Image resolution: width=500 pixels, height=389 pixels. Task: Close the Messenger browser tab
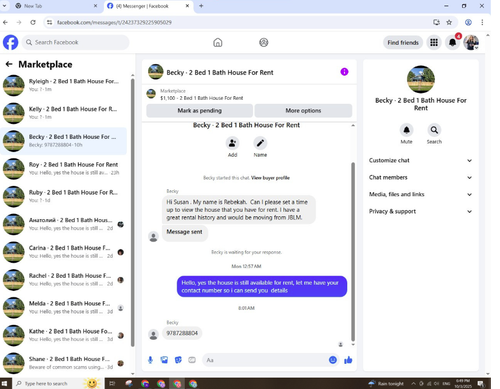[187, 6]
